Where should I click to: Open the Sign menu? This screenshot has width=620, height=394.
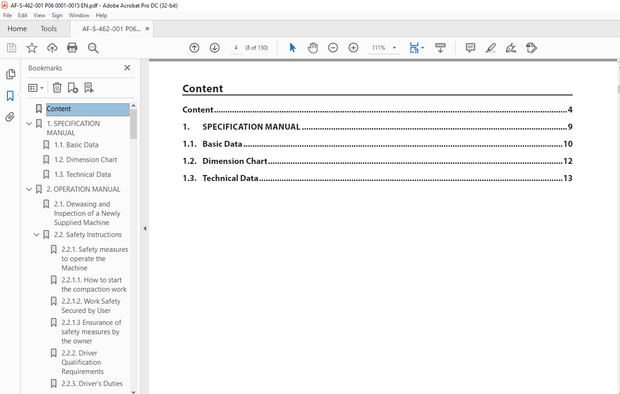[x=57, y=15]
